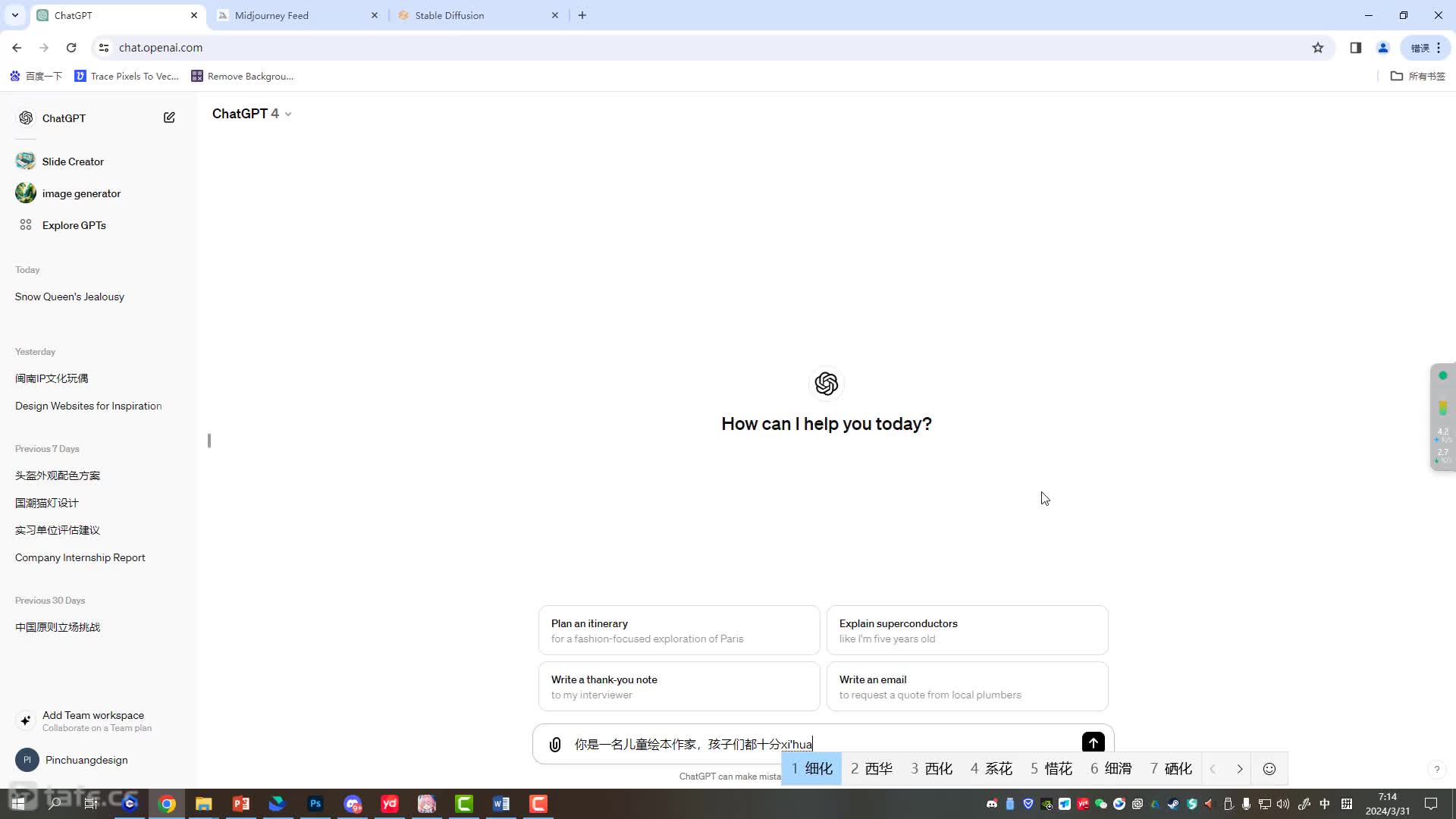Open Photoshop from the taskbar
The height and width of the screenshot is (819, 1456).
[315, 804]
